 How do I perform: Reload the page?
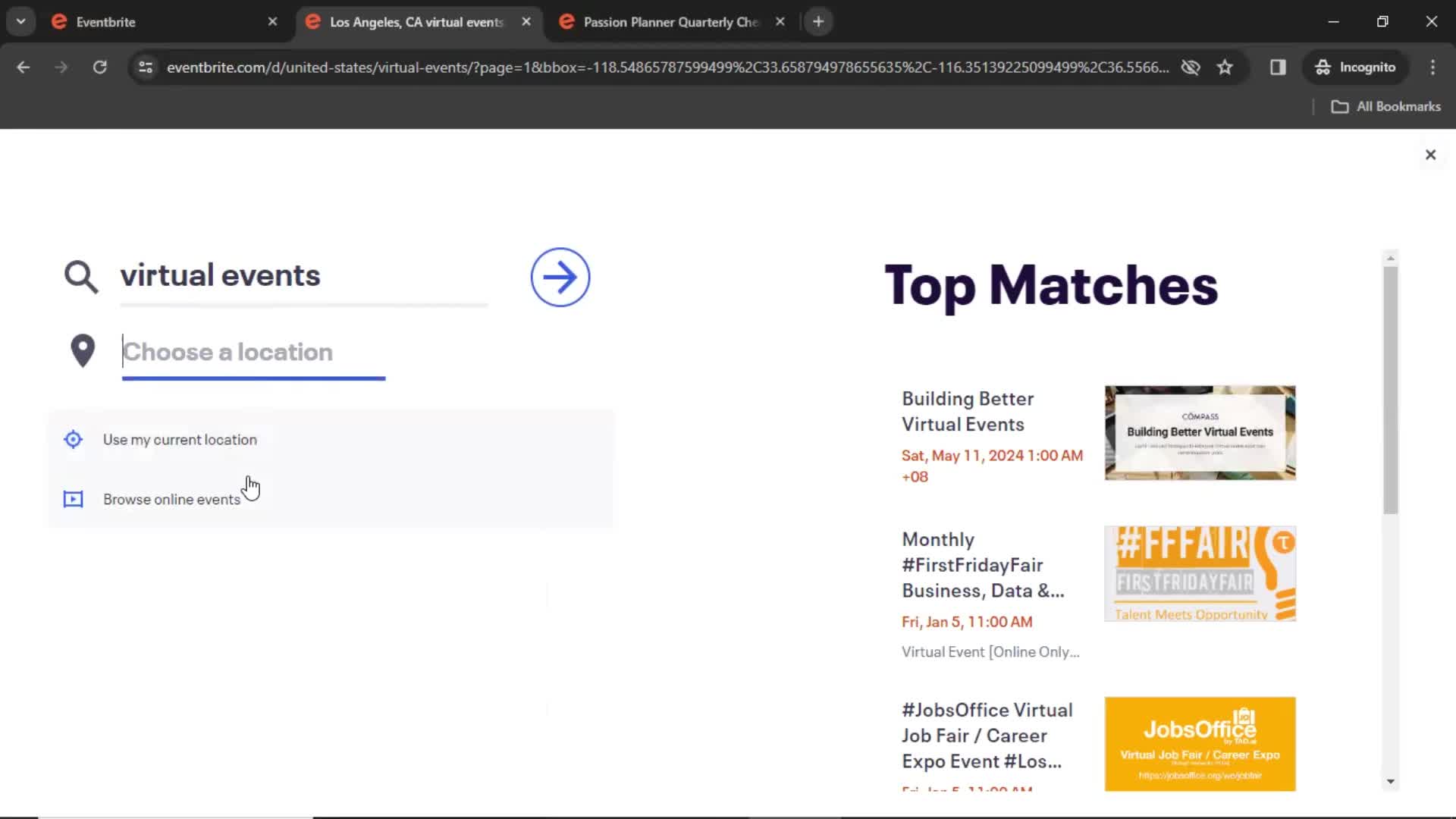click(100, 67)
